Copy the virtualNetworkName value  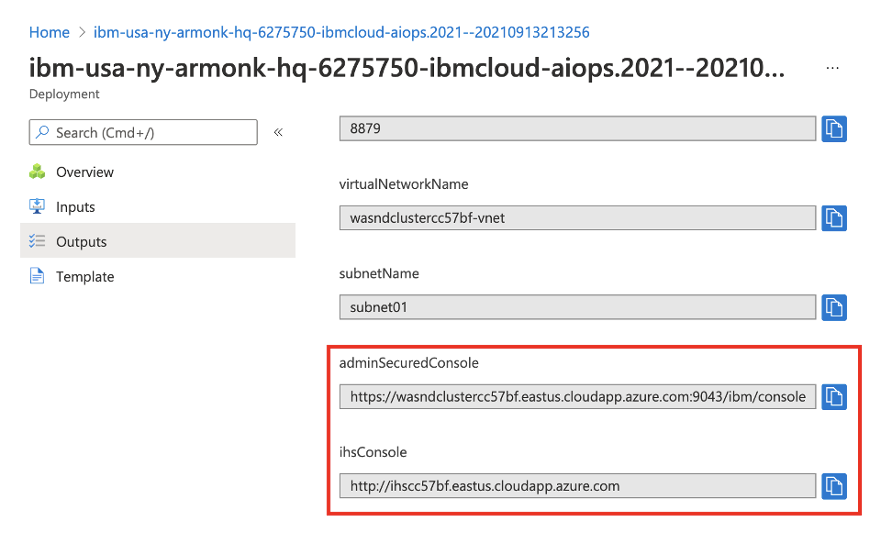click(834, 218)
